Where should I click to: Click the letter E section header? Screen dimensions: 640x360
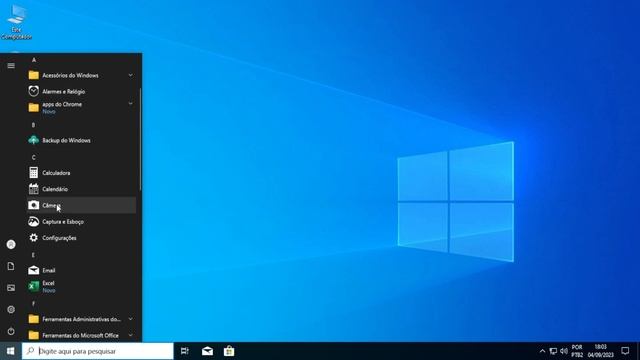[34, 255]
